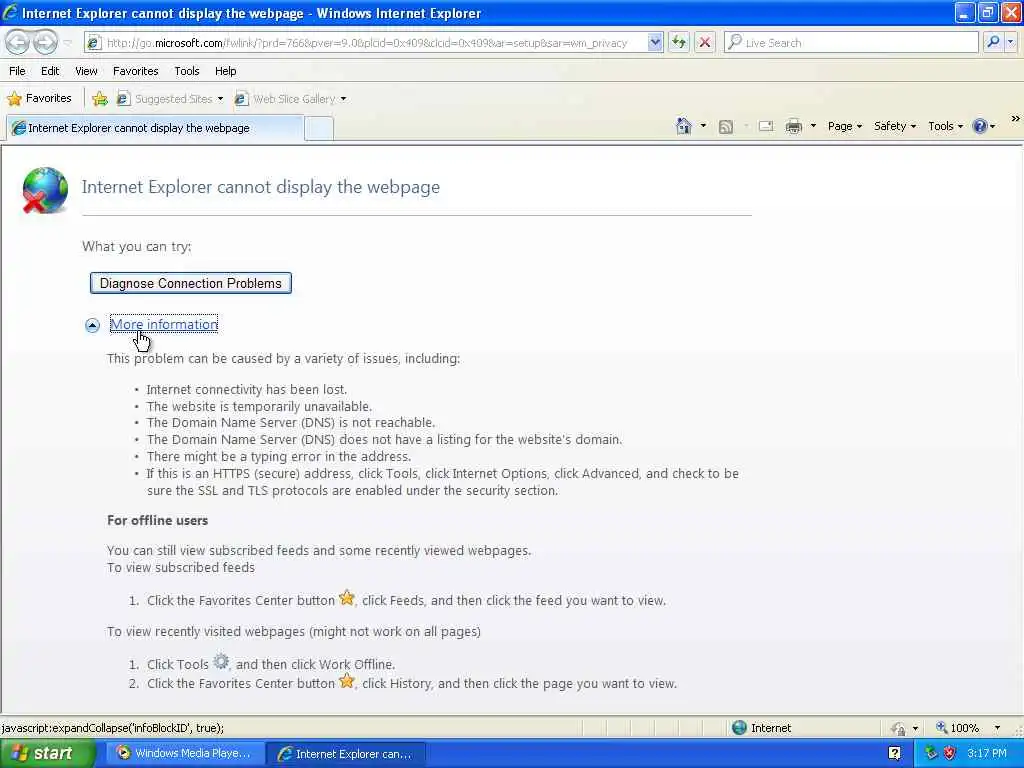Image resolution: width=1024 pixels, height=768 pixels.
Task: Open the Print options dropdown arrow
Action: [x=813, y=126]
